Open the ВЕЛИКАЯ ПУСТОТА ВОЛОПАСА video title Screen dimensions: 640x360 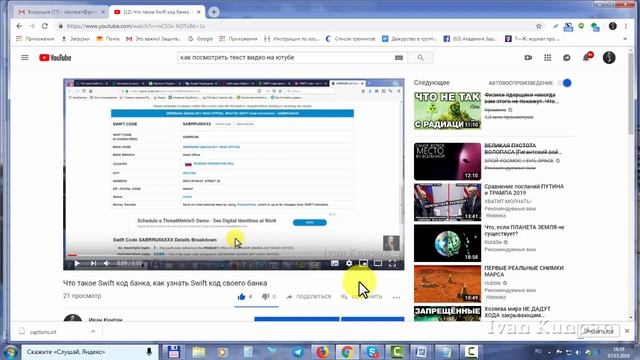[522, 149]
